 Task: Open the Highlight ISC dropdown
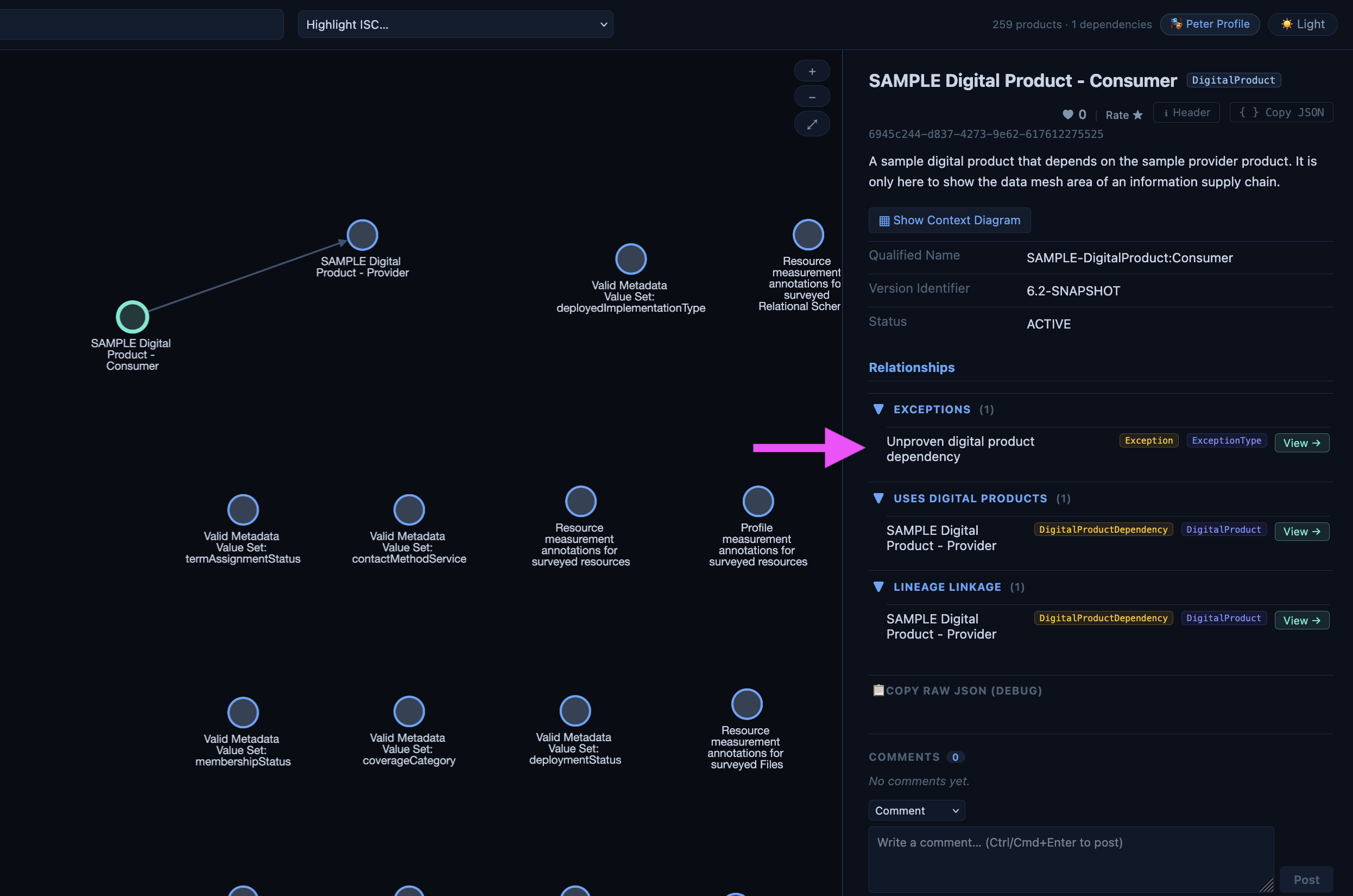pos(456,24)
